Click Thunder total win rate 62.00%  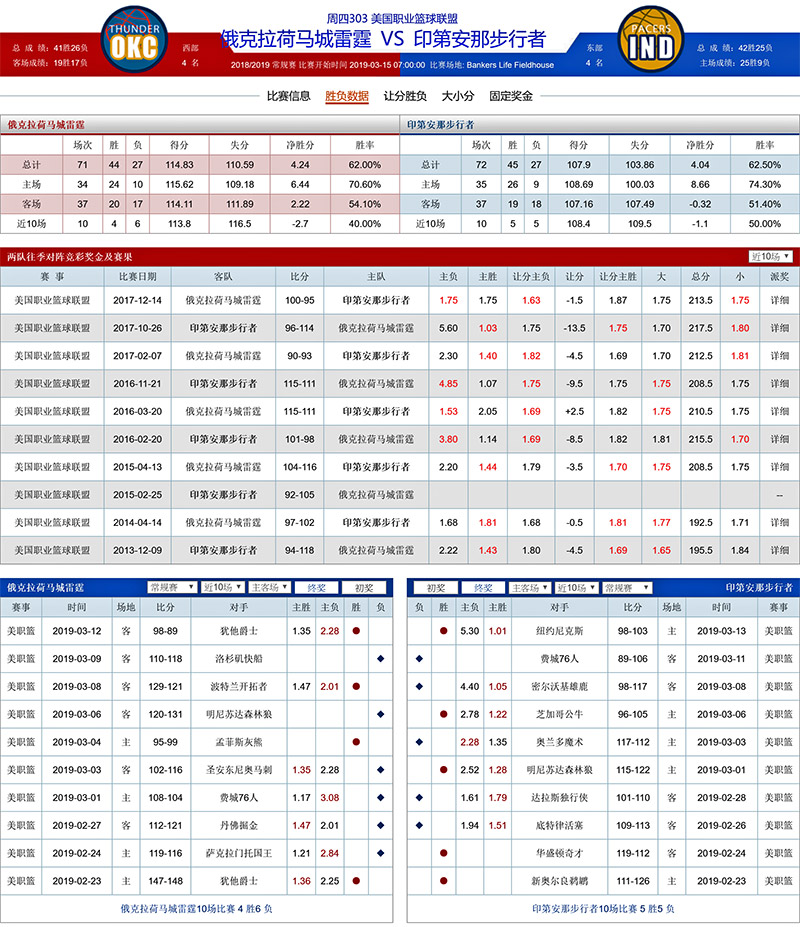pyautogui.click(x=365, y=165)
